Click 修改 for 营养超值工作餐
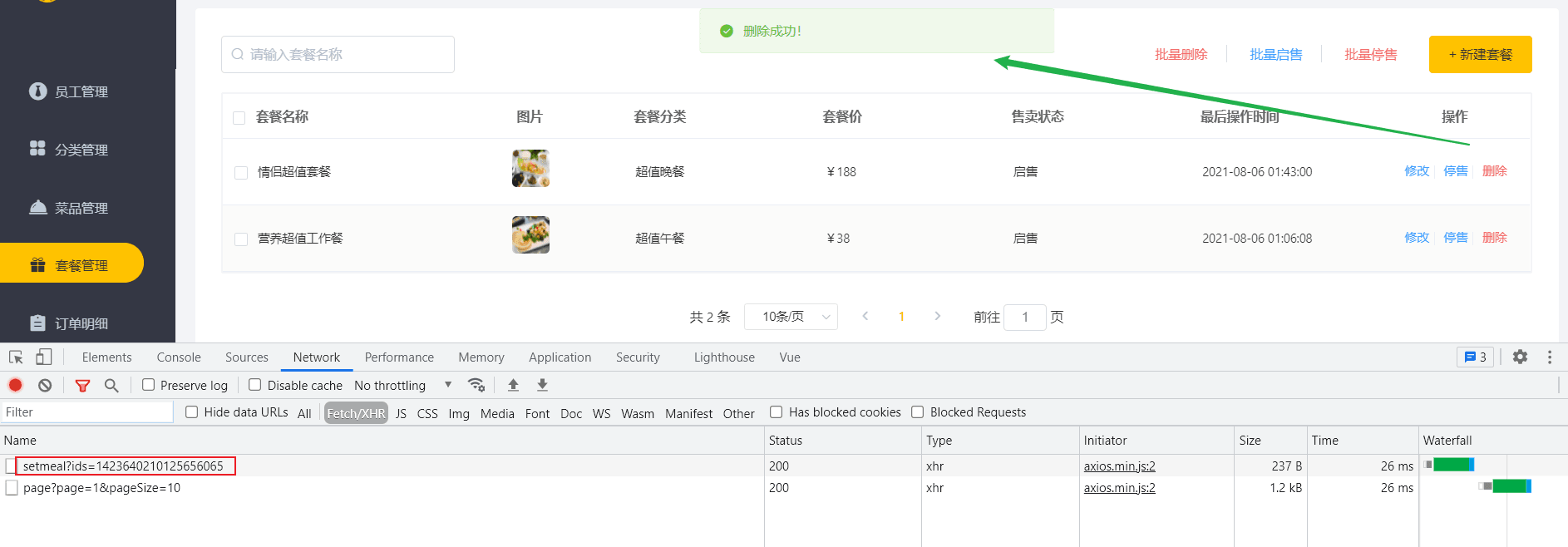The width and height of the screenshot is (1568, 547). pyautogui.click(x=1416, y=238)
